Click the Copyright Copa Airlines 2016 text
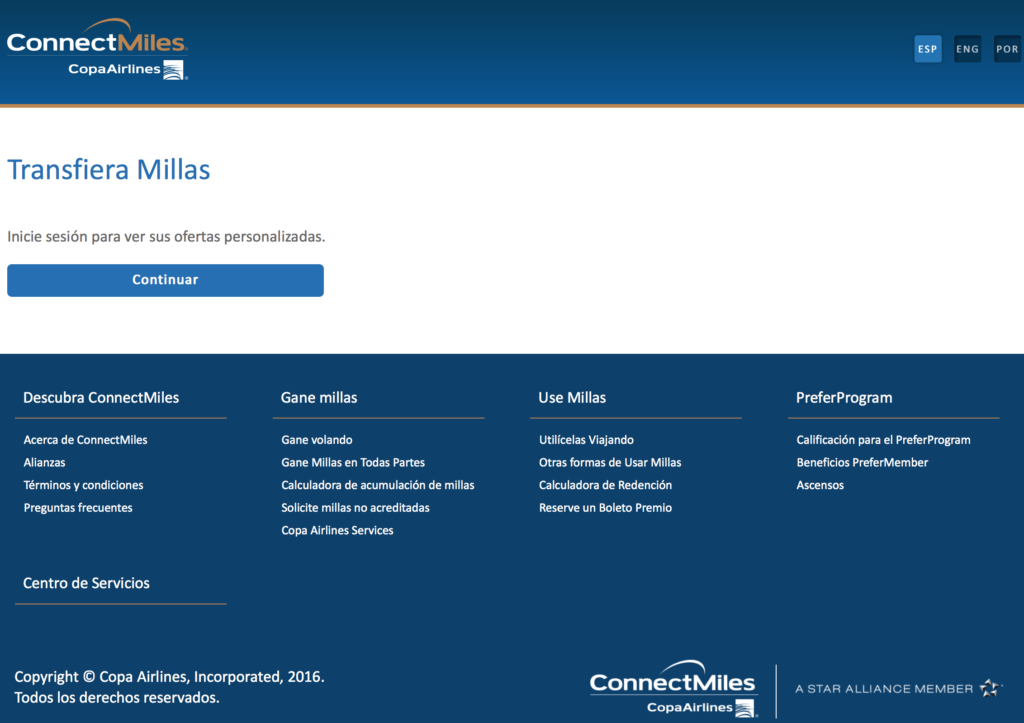This screenshot has width=1024, height=723. tap(169, 677)
